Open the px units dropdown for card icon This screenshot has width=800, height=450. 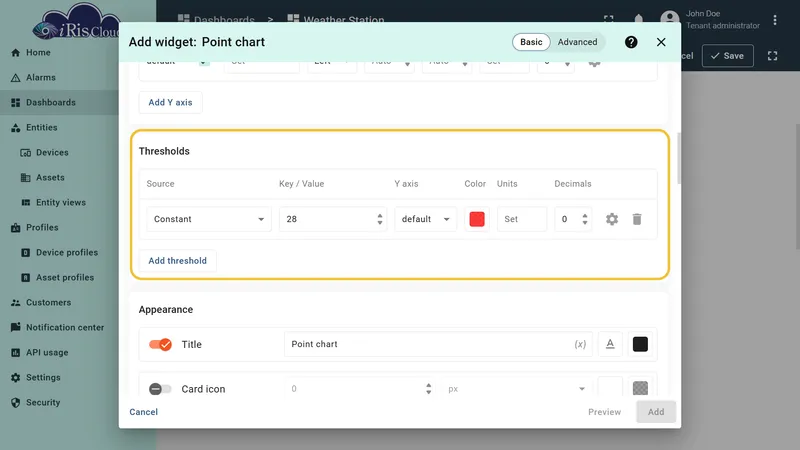[x=516, y=389]
